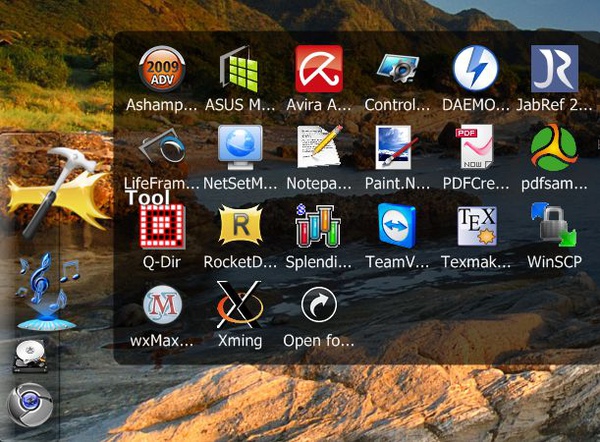Launch the Splendid test tubes icon
This screenshot has height=442, width=600.
[318, 226]
